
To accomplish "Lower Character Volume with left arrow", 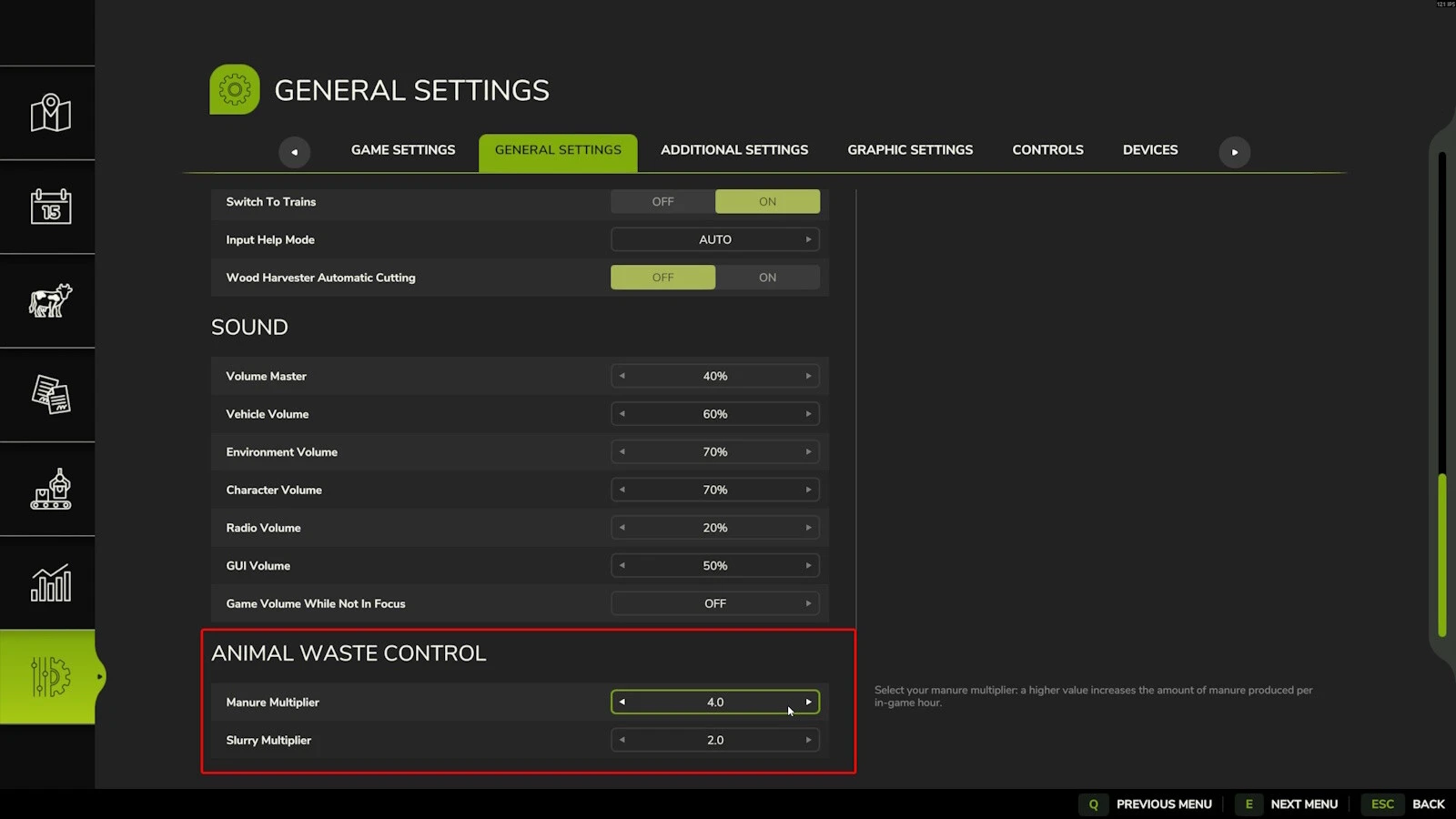I will click(x=622, y=490).
